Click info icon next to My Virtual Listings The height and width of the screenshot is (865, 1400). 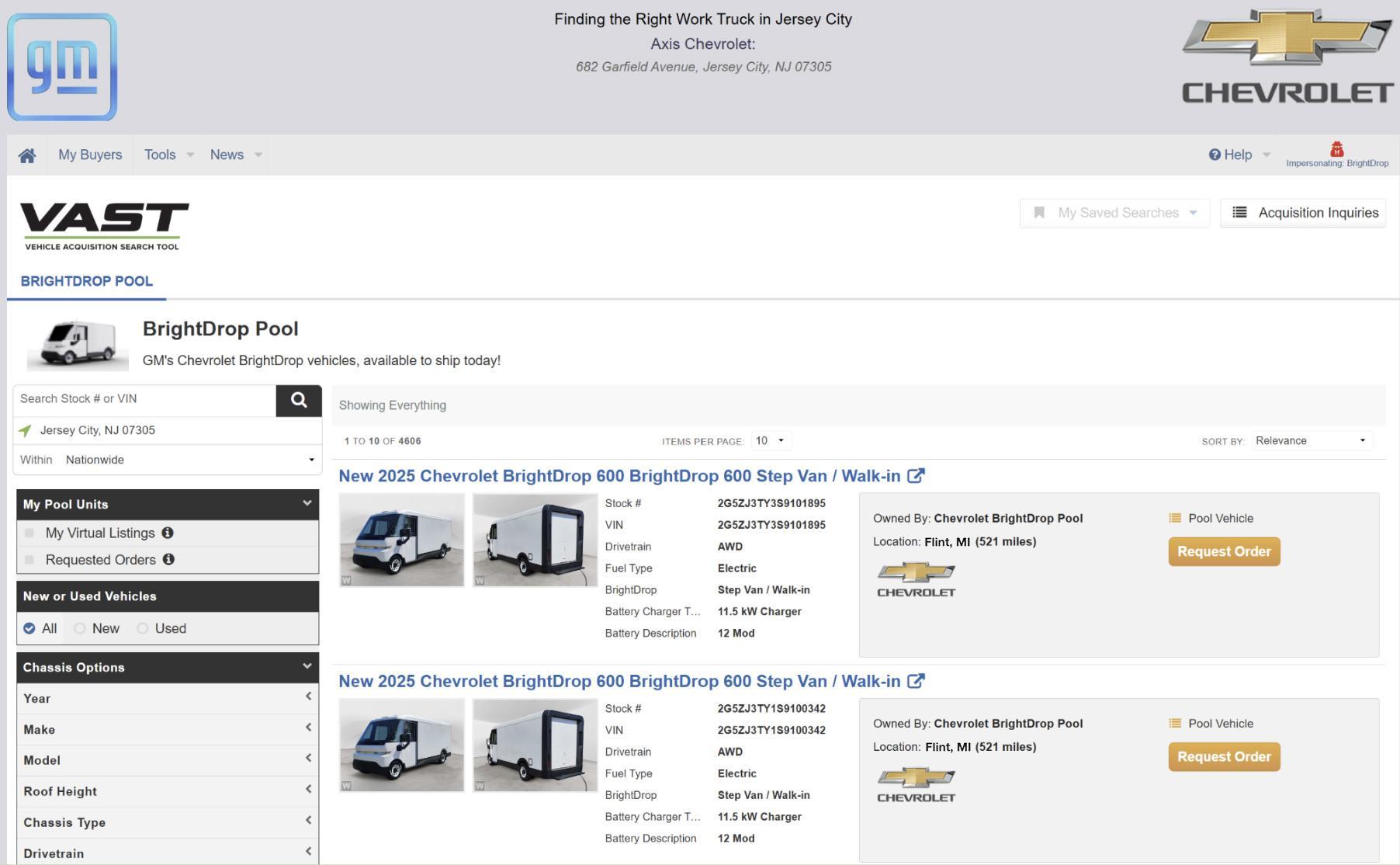(x=168, y=533)
